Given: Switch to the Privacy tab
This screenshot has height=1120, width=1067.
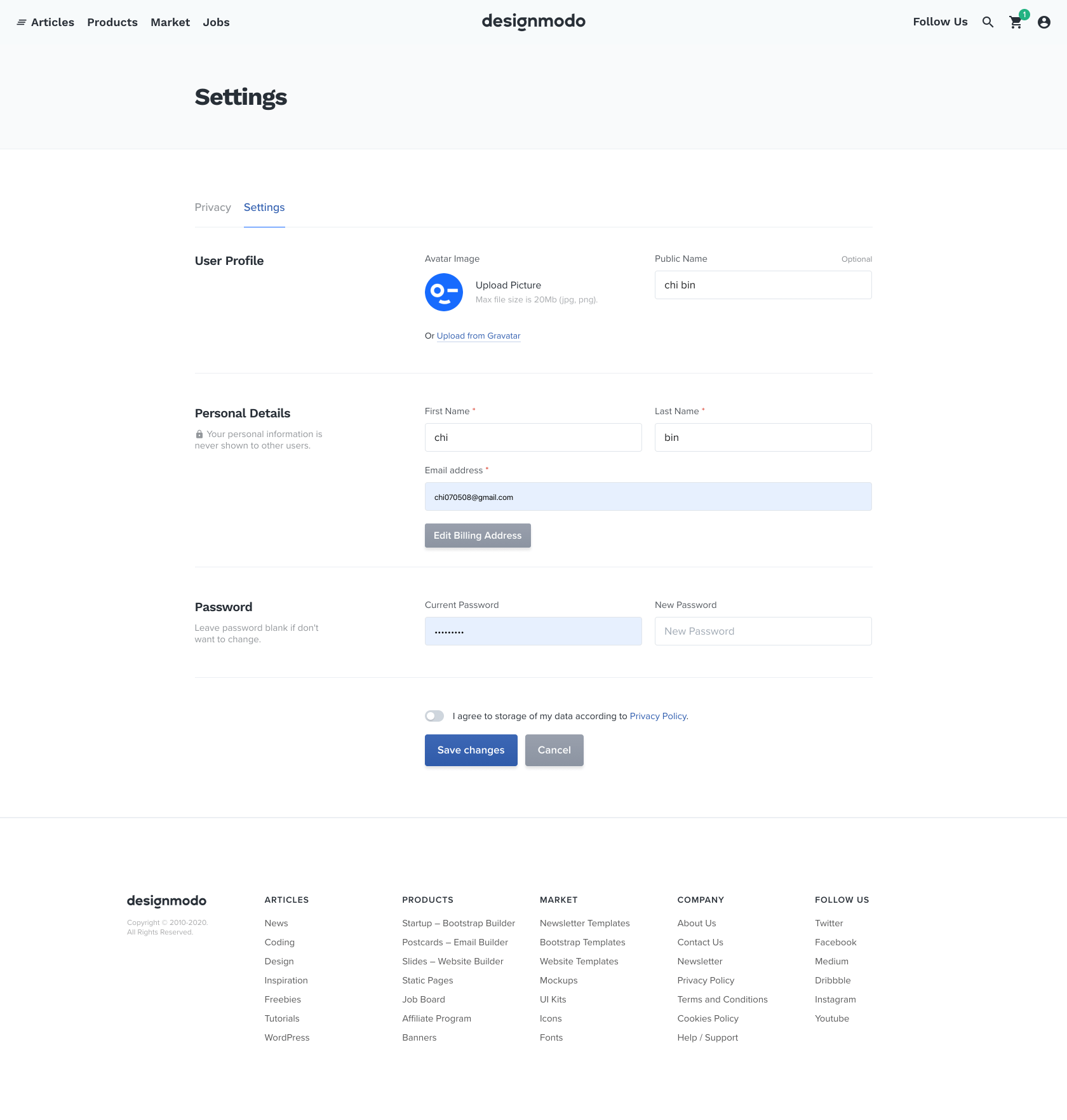Looking at the screenshot, I should tap(213, 207).
